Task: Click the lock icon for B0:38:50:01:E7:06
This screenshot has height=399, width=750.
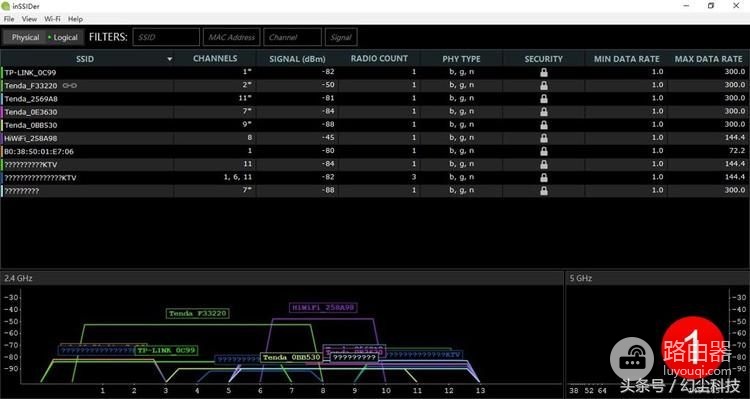Action: pyautogui.click(x=543, y=151)
